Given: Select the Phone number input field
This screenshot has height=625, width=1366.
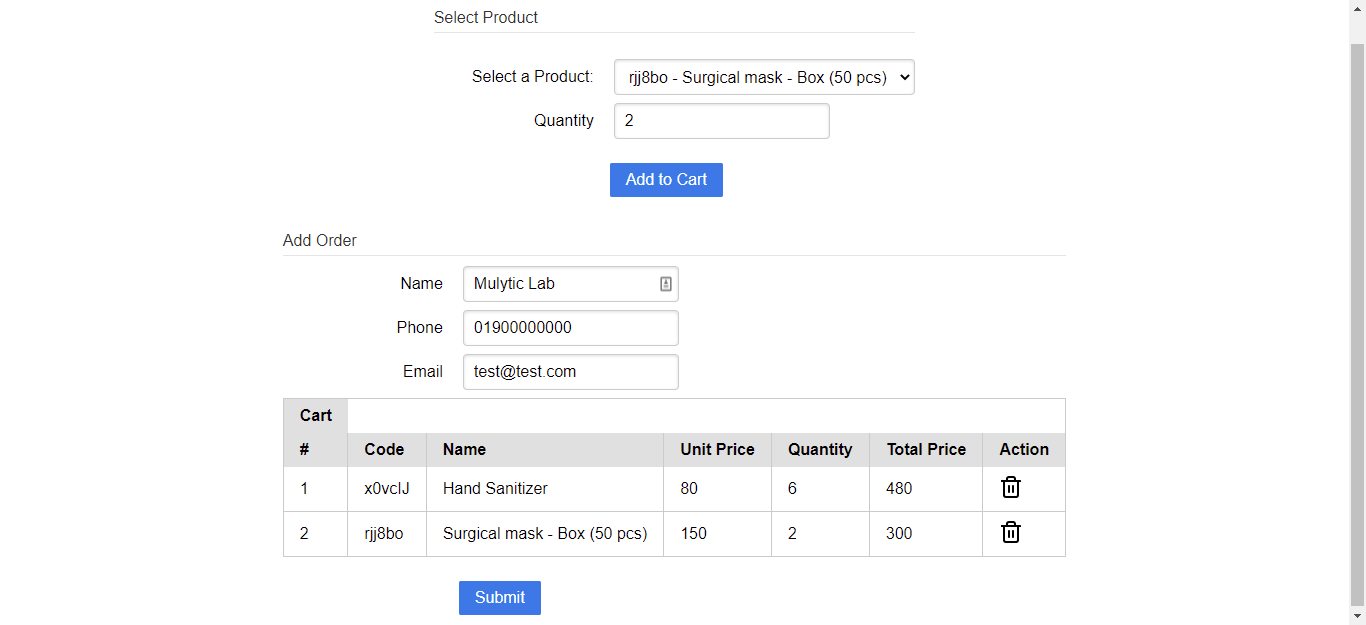Looking at the screenshot, I should tap(570, 328).
